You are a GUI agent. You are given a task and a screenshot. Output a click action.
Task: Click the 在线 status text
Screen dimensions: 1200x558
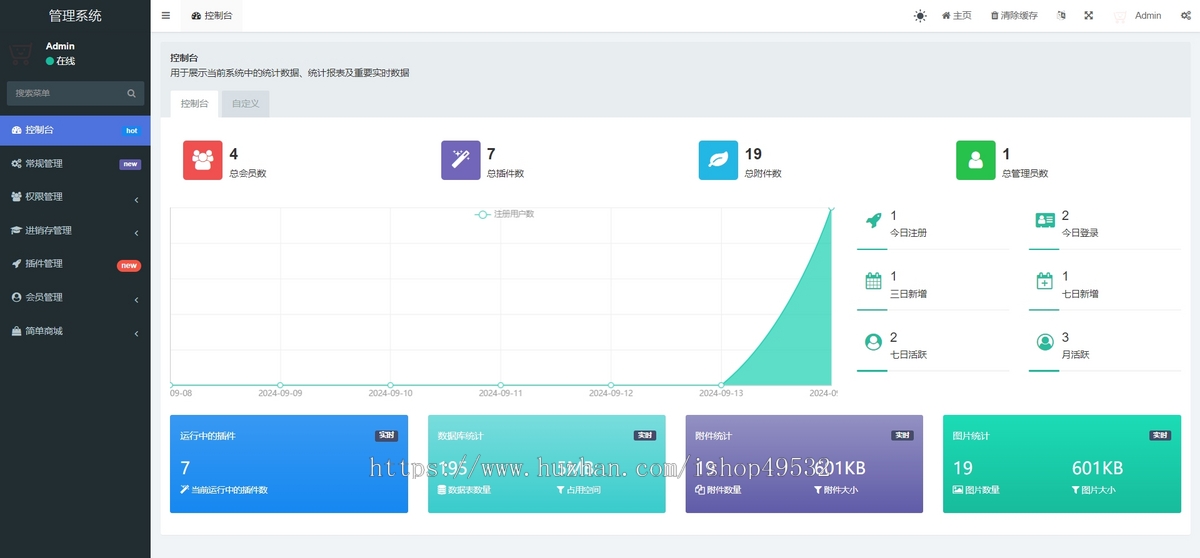click(x=65, y=61)
